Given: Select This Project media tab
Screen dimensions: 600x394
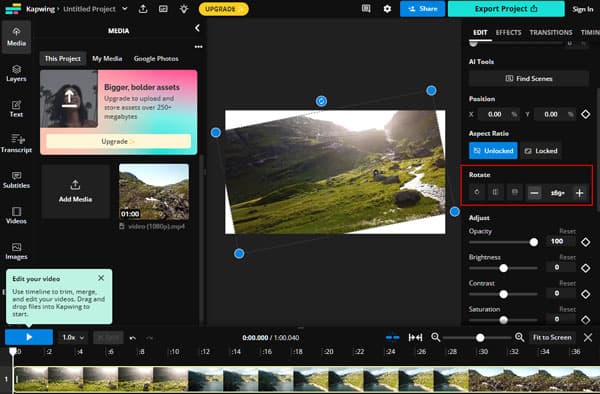Looking at the screenshot, I should click(63, 59).
